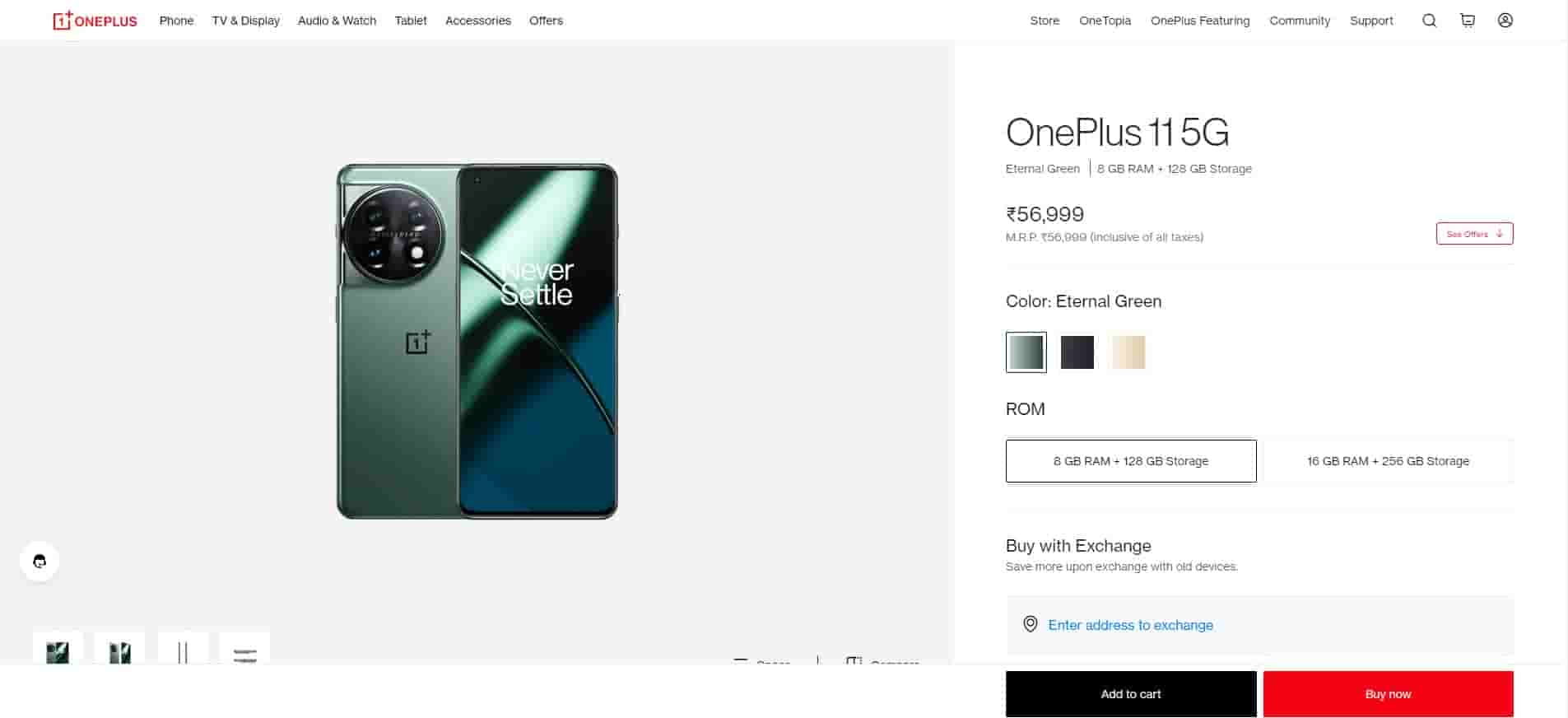The image size is (1568, 718).
Task: Click Enter address to exchange link
Action: (1130, 625)
